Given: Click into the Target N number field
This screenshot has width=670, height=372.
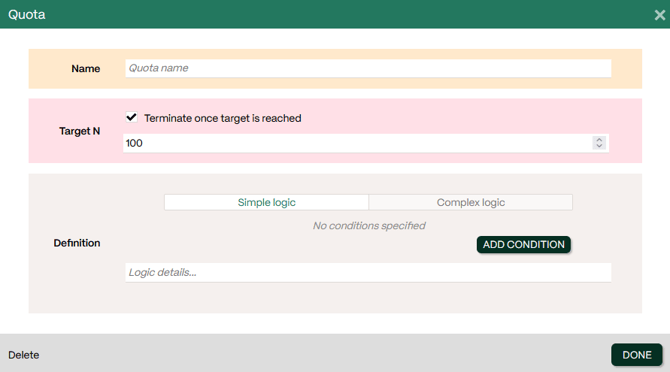Looking at the screenshot, I should [366, 143].
